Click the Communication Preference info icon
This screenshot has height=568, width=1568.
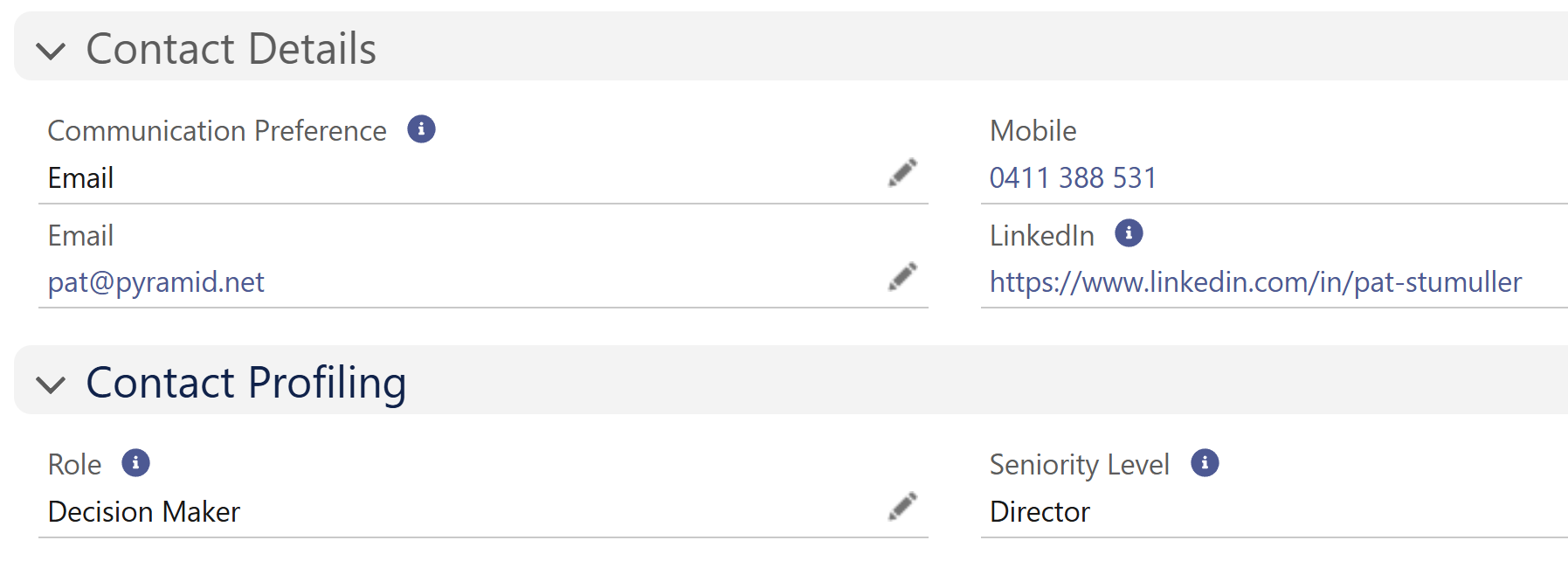point(421,129)
